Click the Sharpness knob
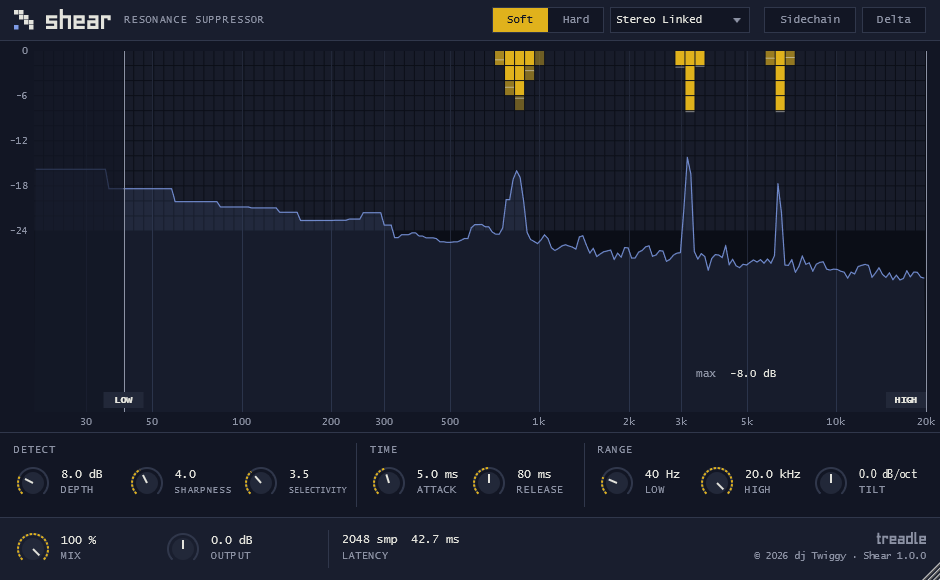The image size is (940, 580). [147, 482]
